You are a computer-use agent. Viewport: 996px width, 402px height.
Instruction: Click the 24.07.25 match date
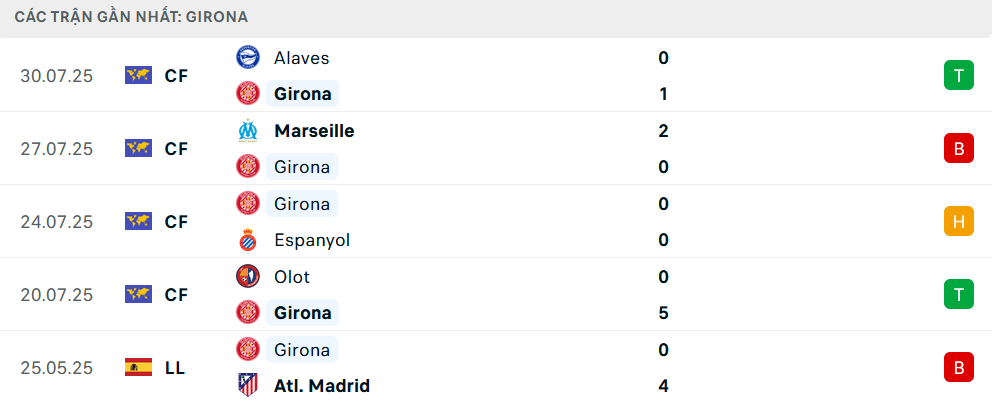[57, 222]
